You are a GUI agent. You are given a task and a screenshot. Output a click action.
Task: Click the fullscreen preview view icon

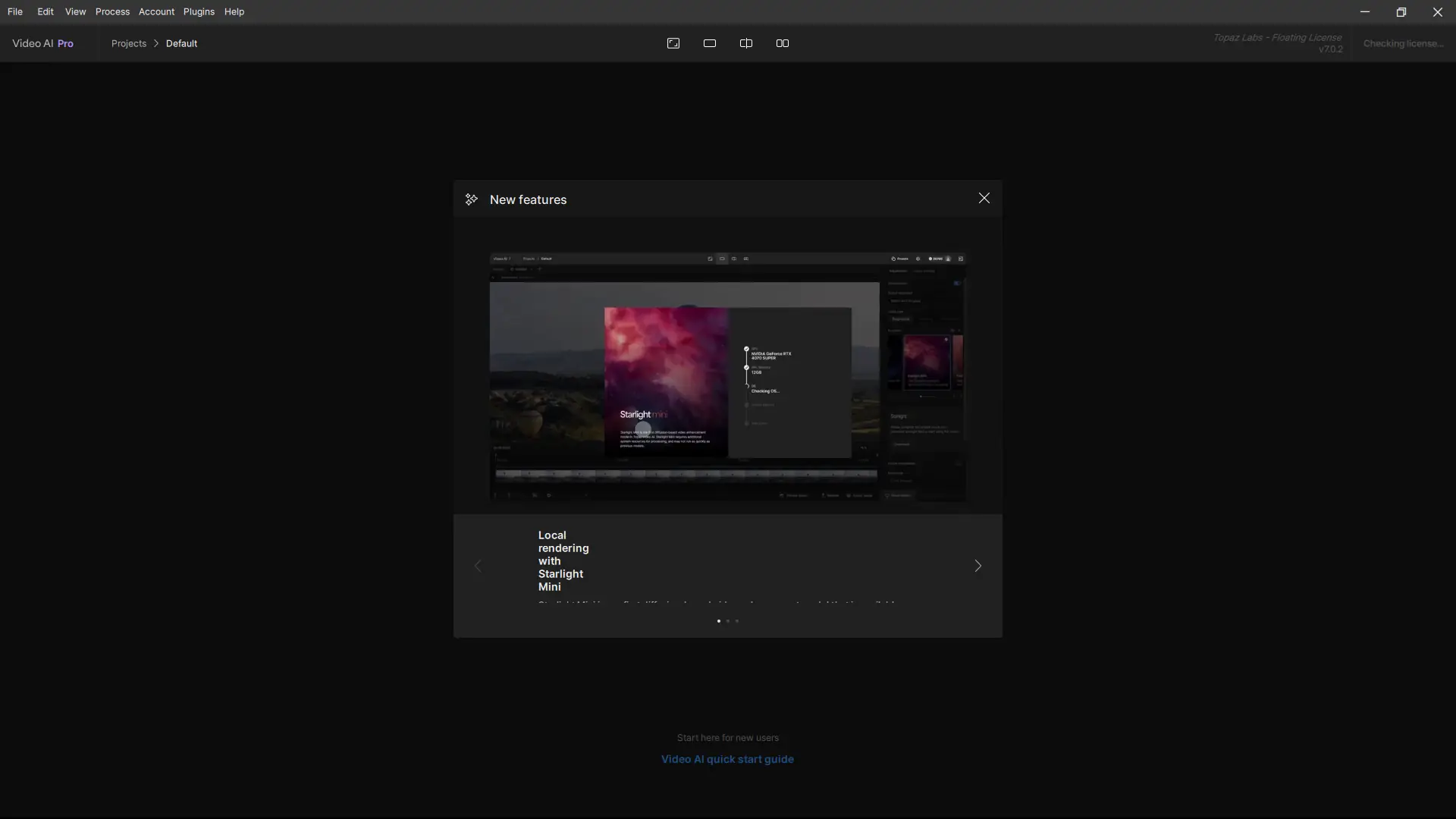(673, 43)
